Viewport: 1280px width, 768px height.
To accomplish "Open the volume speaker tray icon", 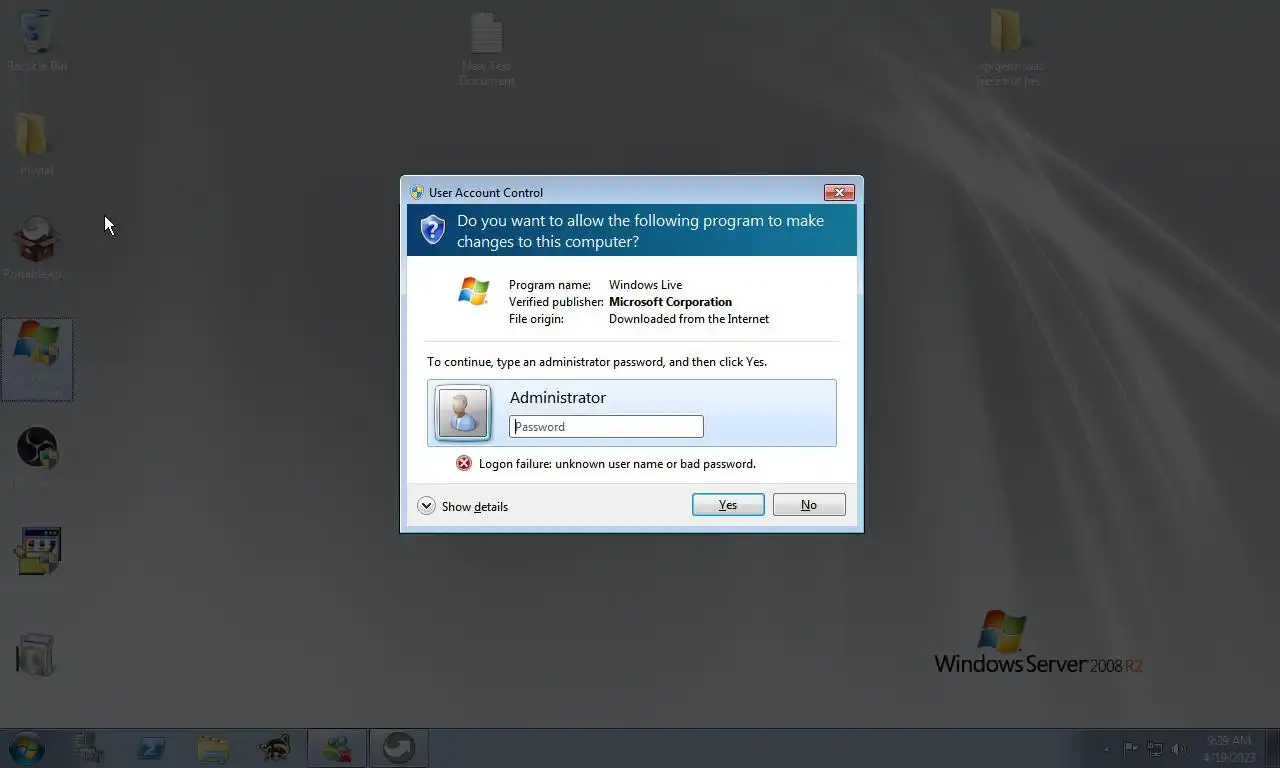I will click(1180, 748).
